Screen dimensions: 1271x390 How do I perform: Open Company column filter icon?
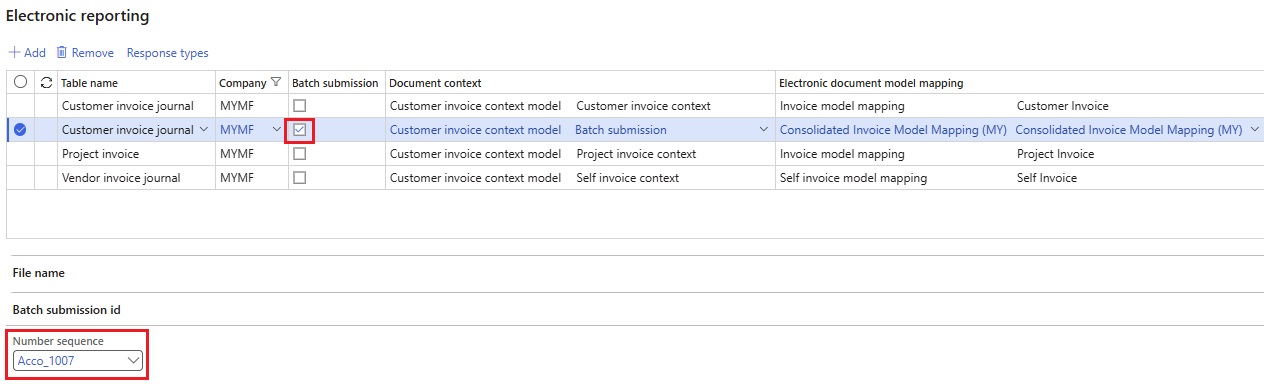pyautogui.click(x=276, y=83)
